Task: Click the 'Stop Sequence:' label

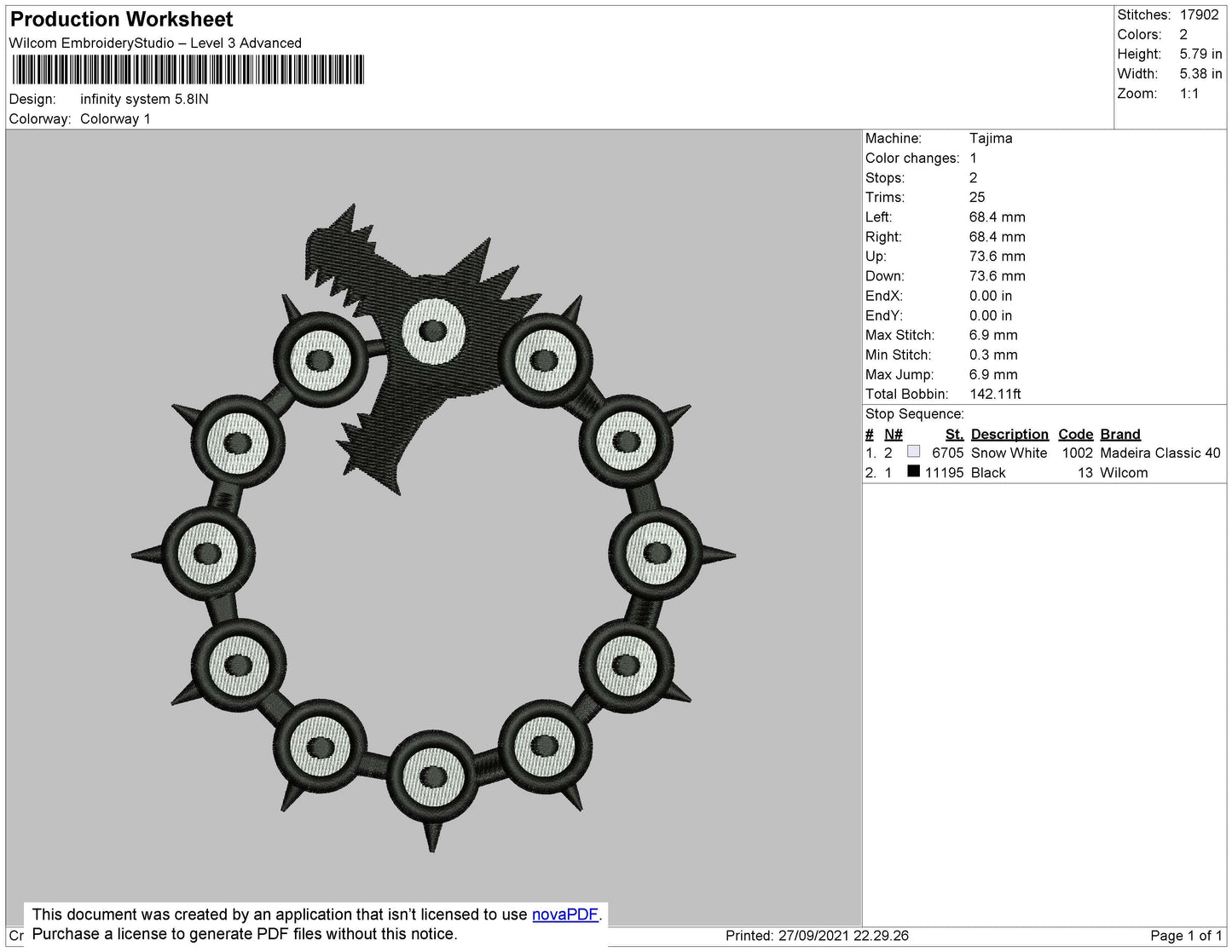Action: point(915,414)
